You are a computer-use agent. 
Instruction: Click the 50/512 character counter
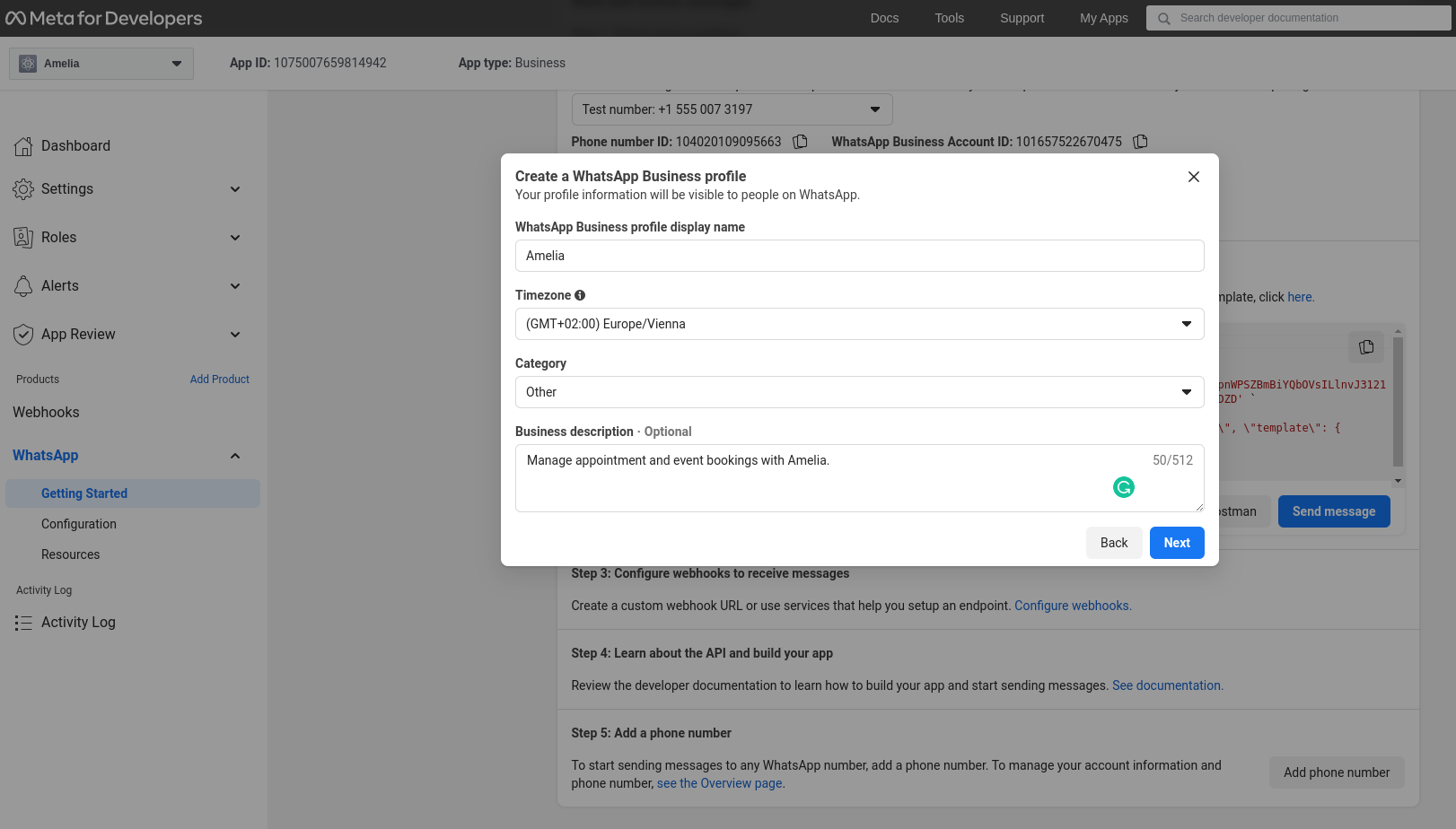[x=1172, y=460]
